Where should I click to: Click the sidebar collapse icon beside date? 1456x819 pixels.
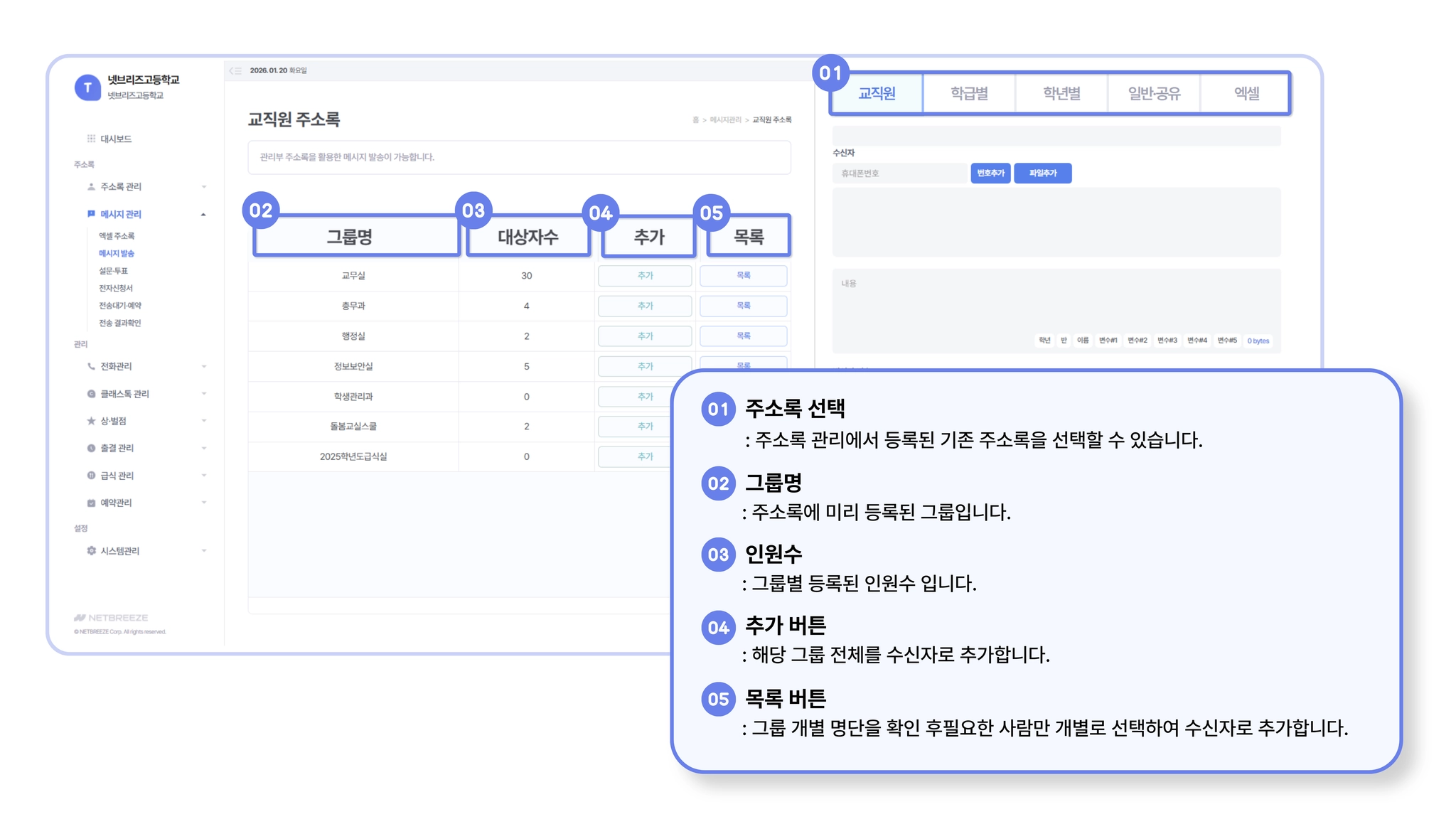click(235, 70)
